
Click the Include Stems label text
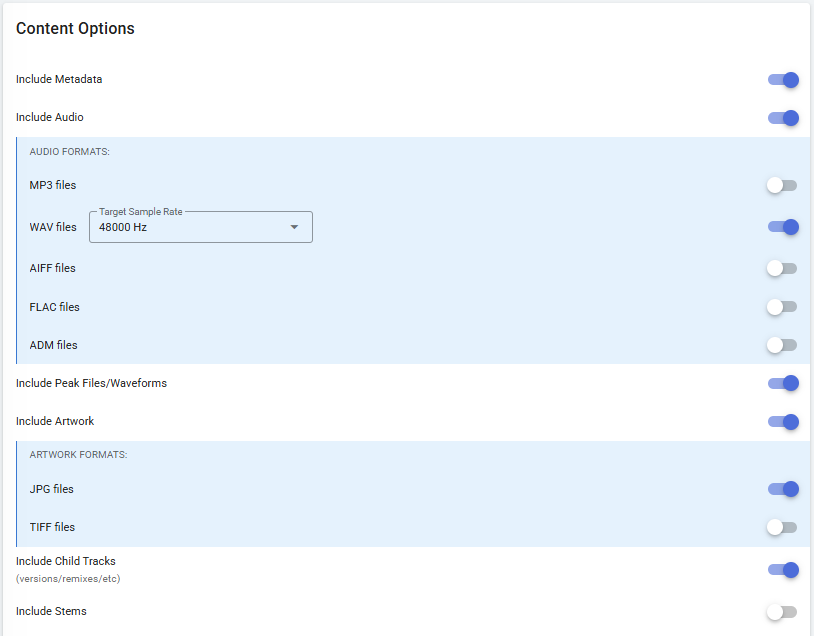51,611
